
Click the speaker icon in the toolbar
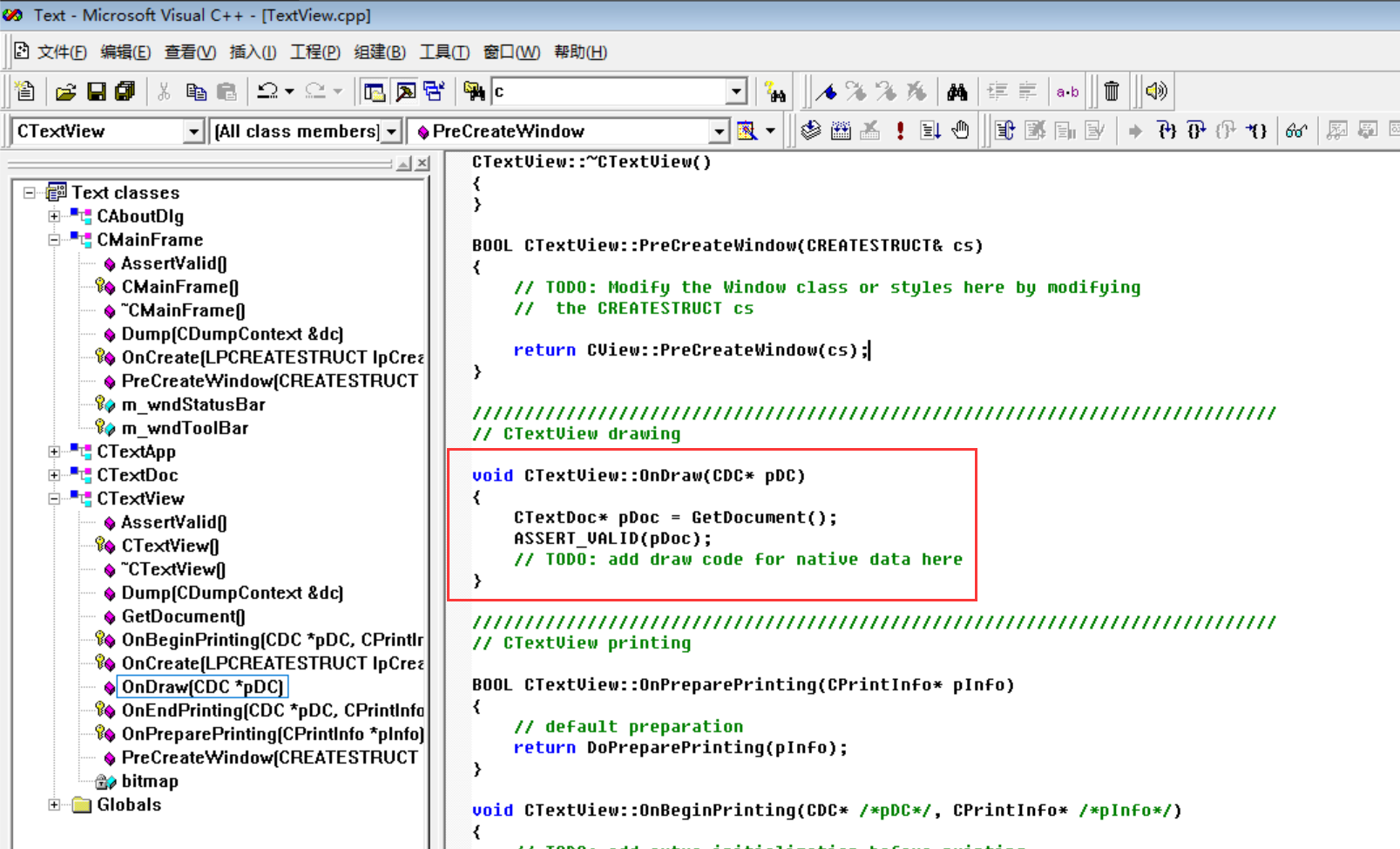click(1156, 91)
